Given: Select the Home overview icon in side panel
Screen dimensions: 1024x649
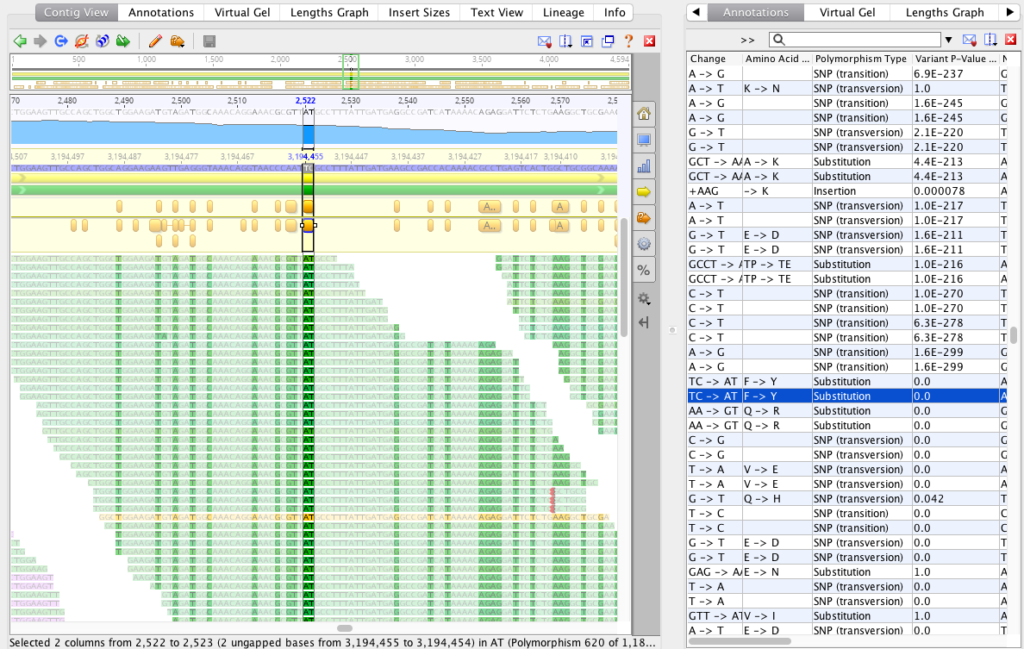Looking at the screenshot, I should (x=644, y=113).
